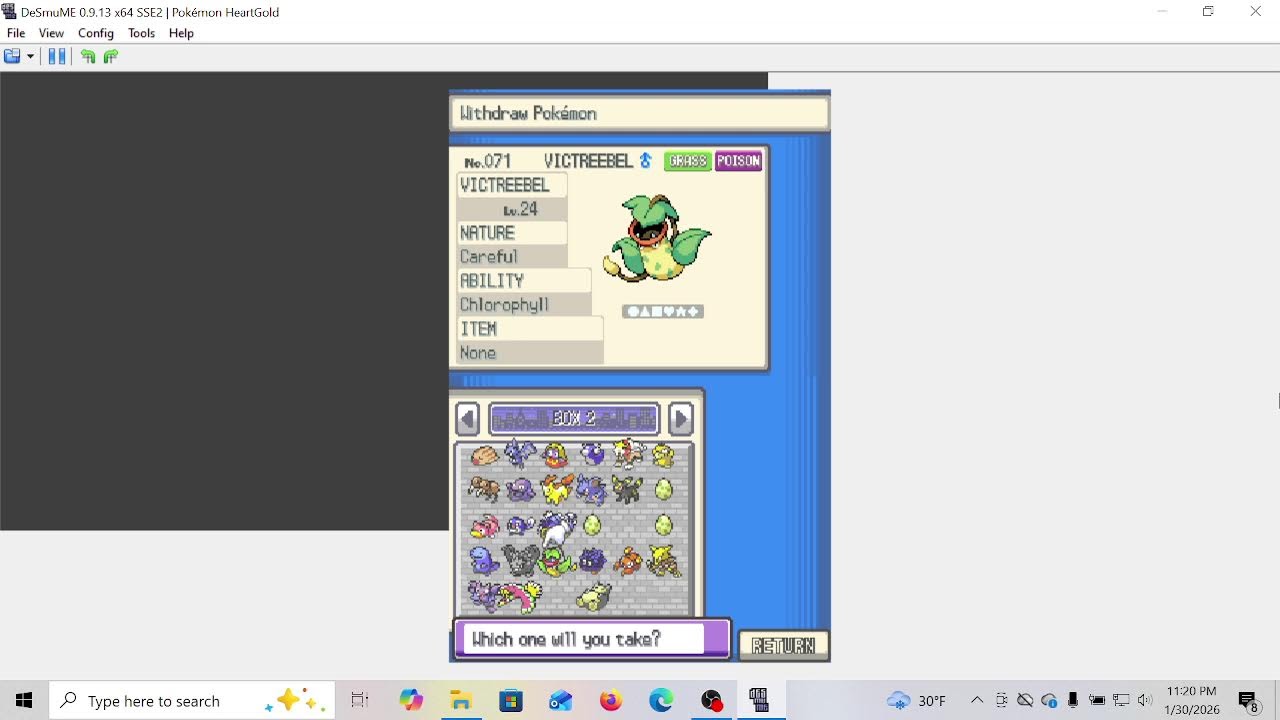Viewport: 1280px width, 720px height.
Task: Select the egg directly above Kadabra
Action: (663, 525)
